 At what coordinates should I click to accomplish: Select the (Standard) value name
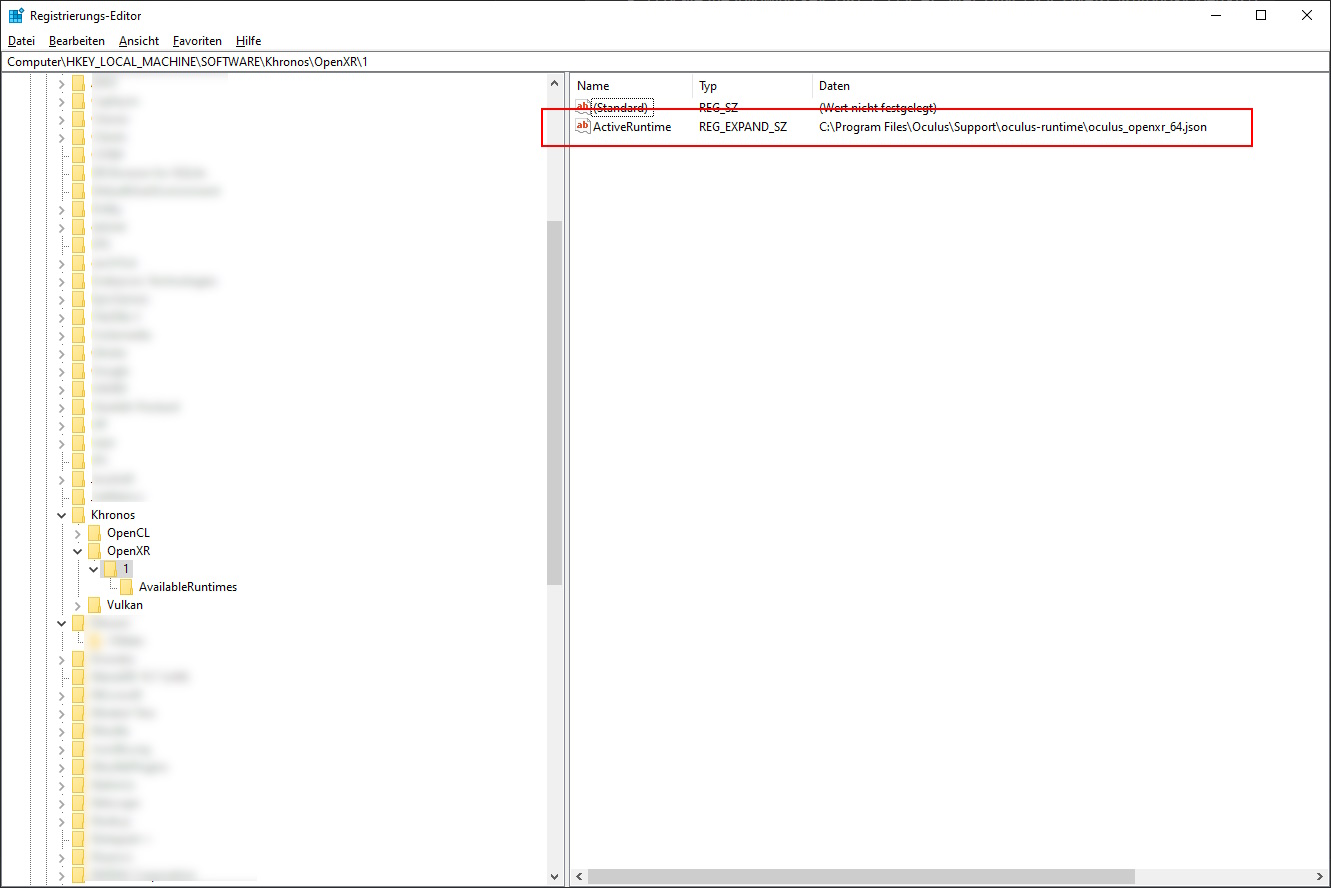pos(621,107)
